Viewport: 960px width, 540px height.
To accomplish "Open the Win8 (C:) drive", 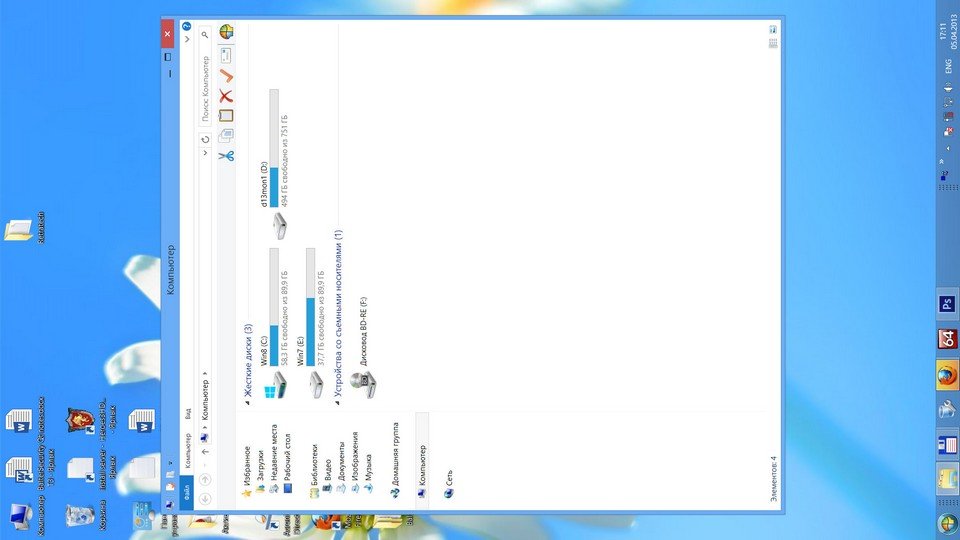I will click(274, 386).
